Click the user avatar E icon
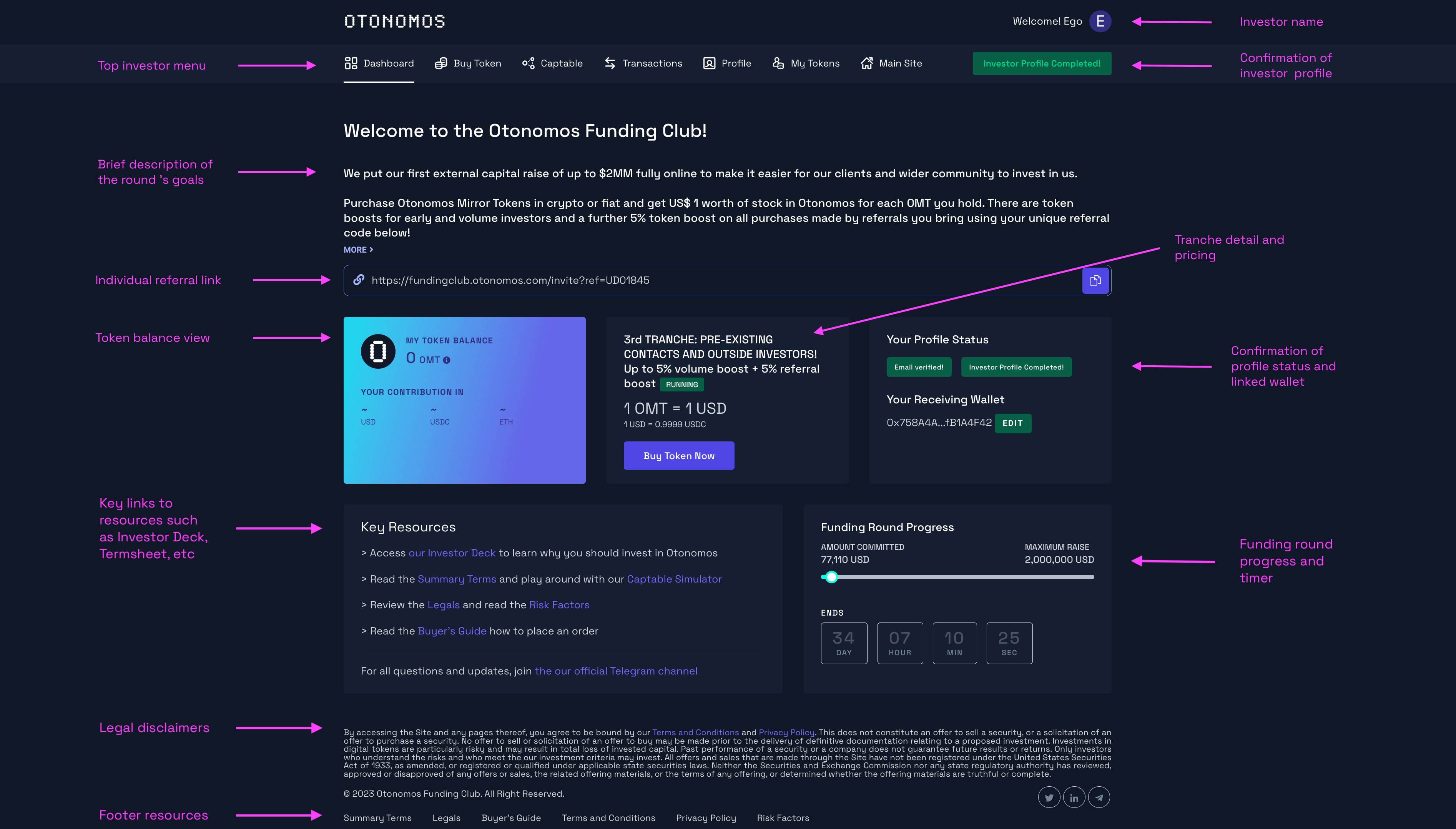The height and width of the screenshot is (829, 1456). click(x=1100, y=22)
